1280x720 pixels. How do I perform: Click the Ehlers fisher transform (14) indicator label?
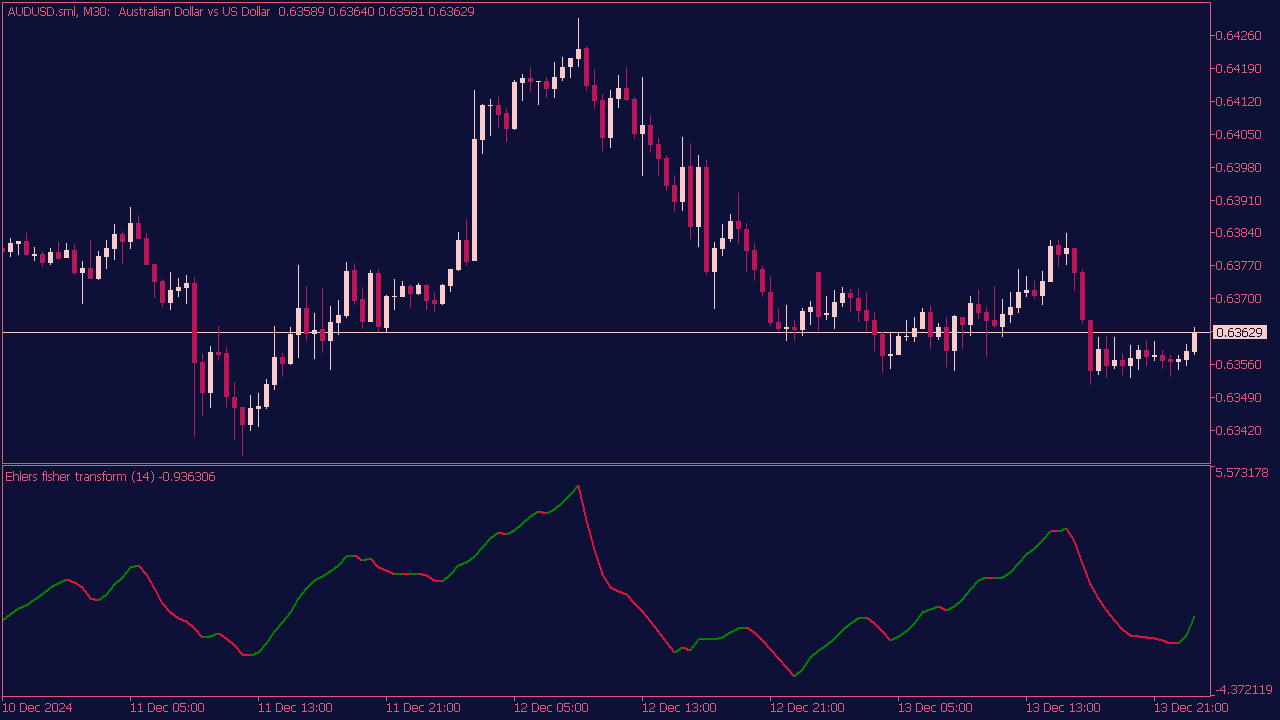110,476
